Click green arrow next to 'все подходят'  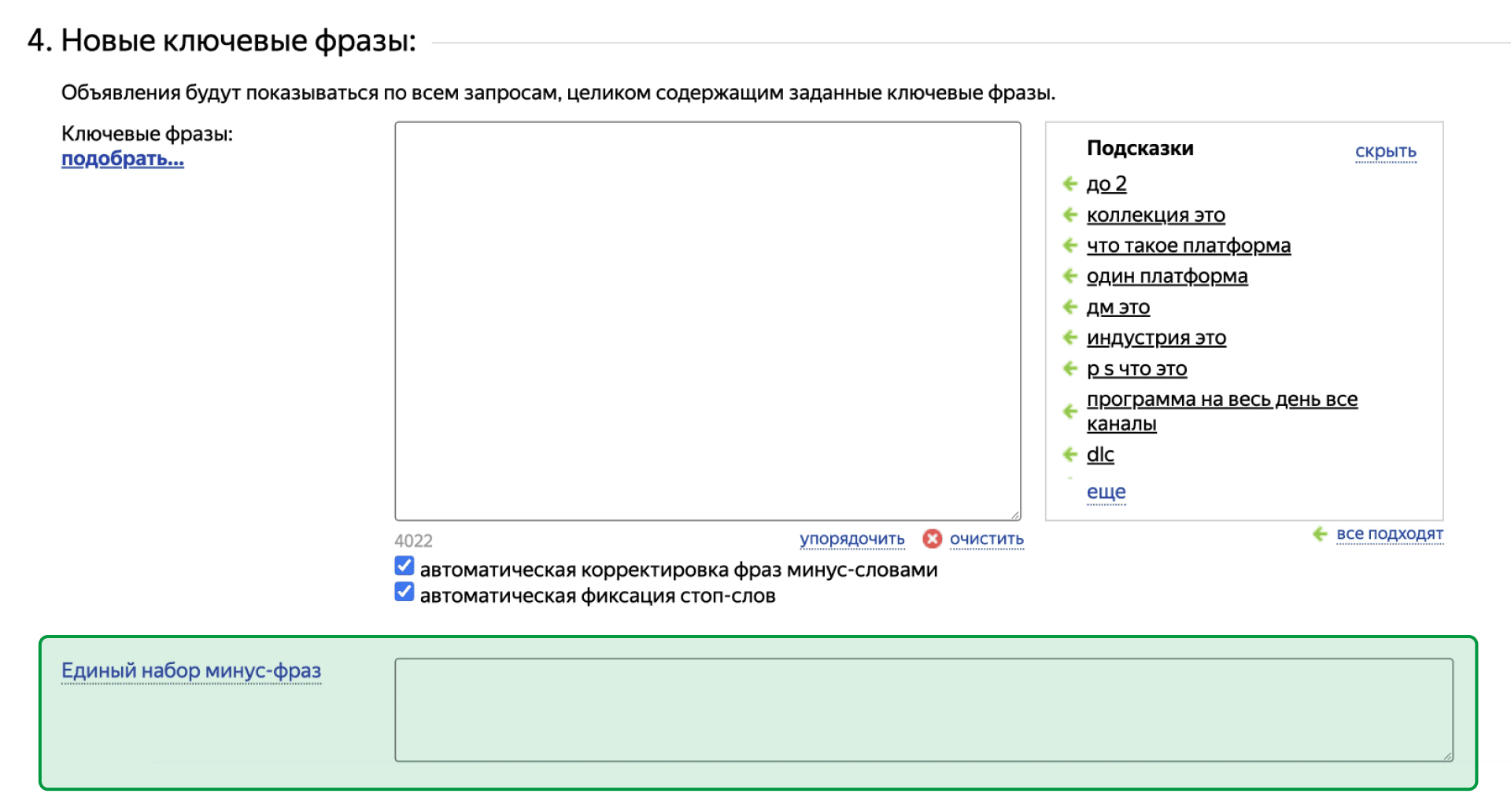1320,534
